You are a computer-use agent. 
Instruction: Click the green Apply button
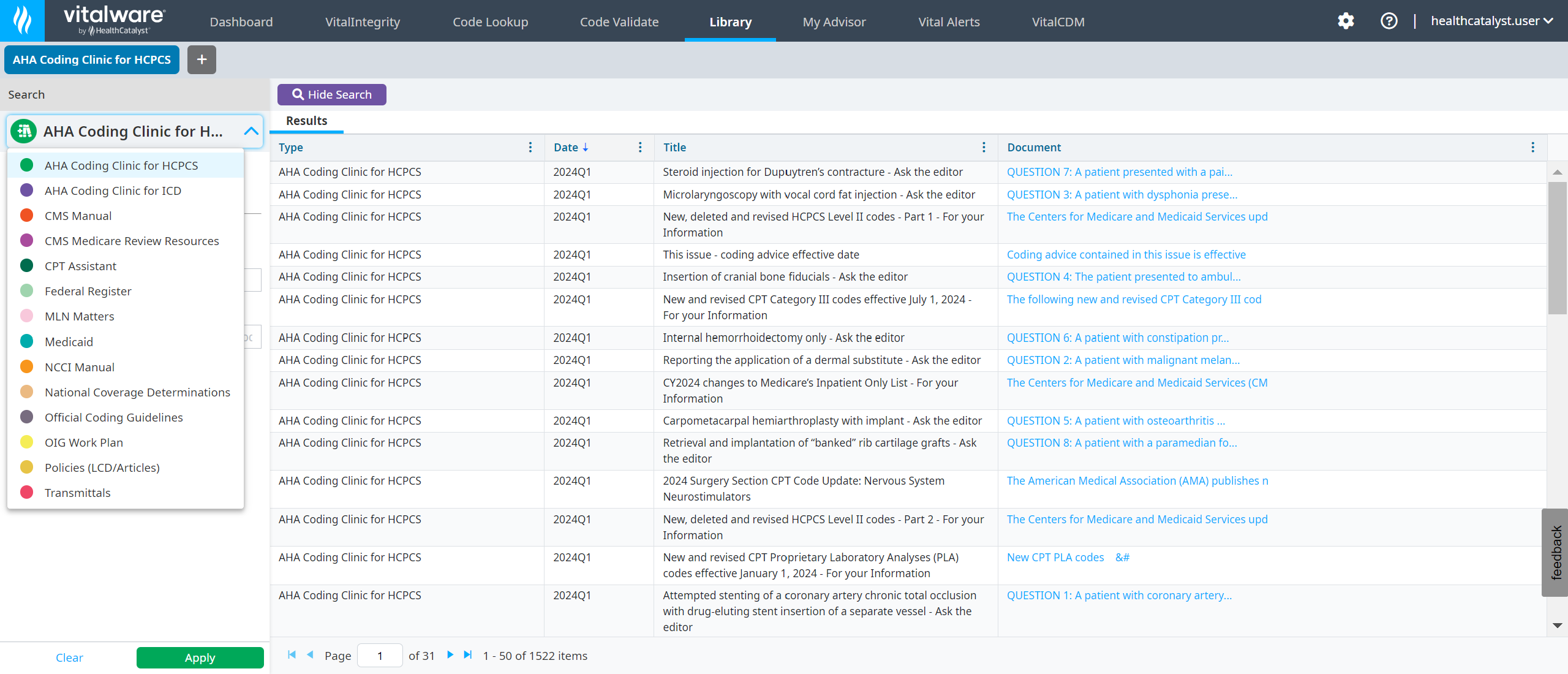(x=200, y=657)
